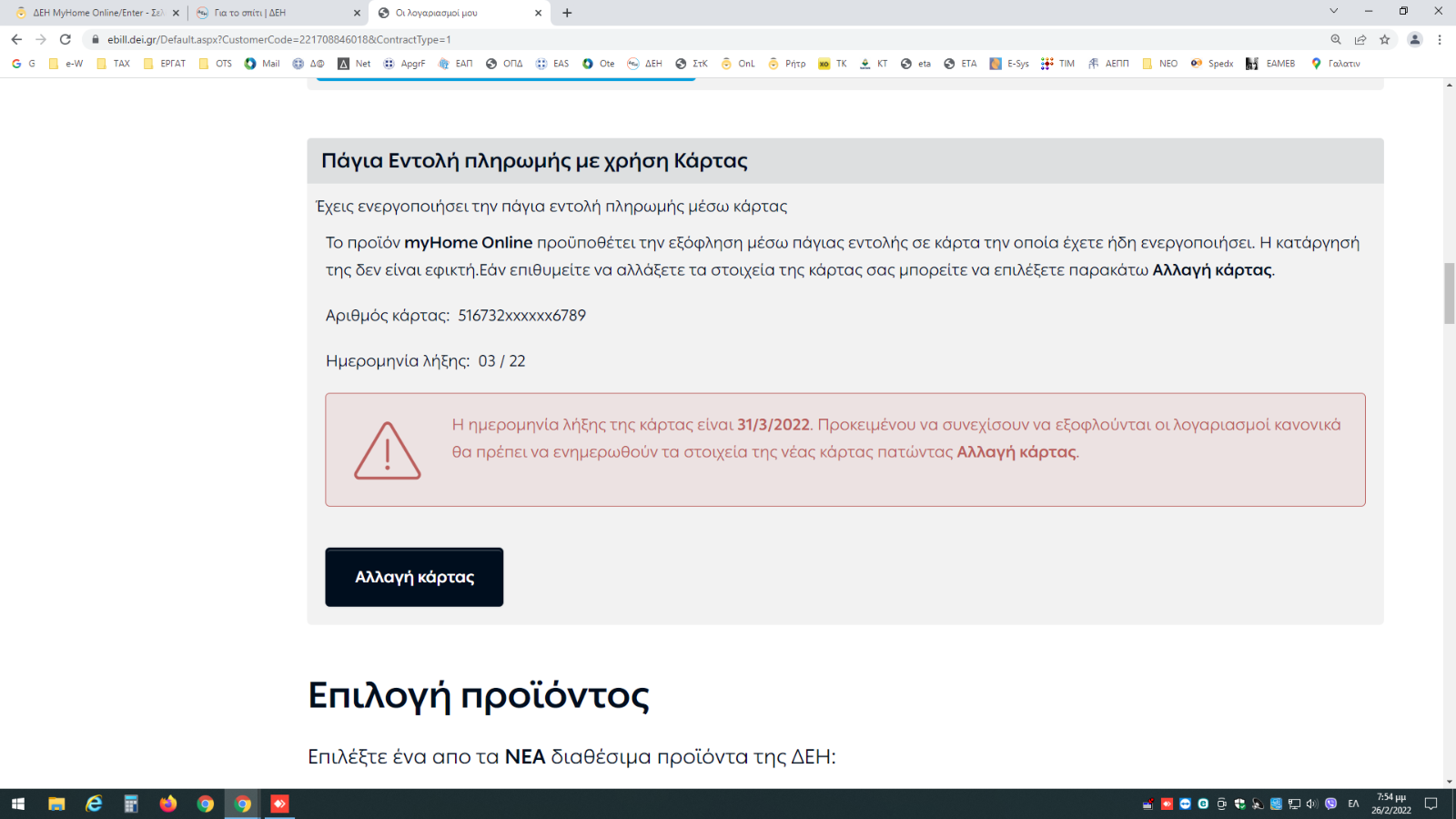The height and width of the screenshot is (819, 1456).
Task: Share this page icon
Action: coord(1360,39)
